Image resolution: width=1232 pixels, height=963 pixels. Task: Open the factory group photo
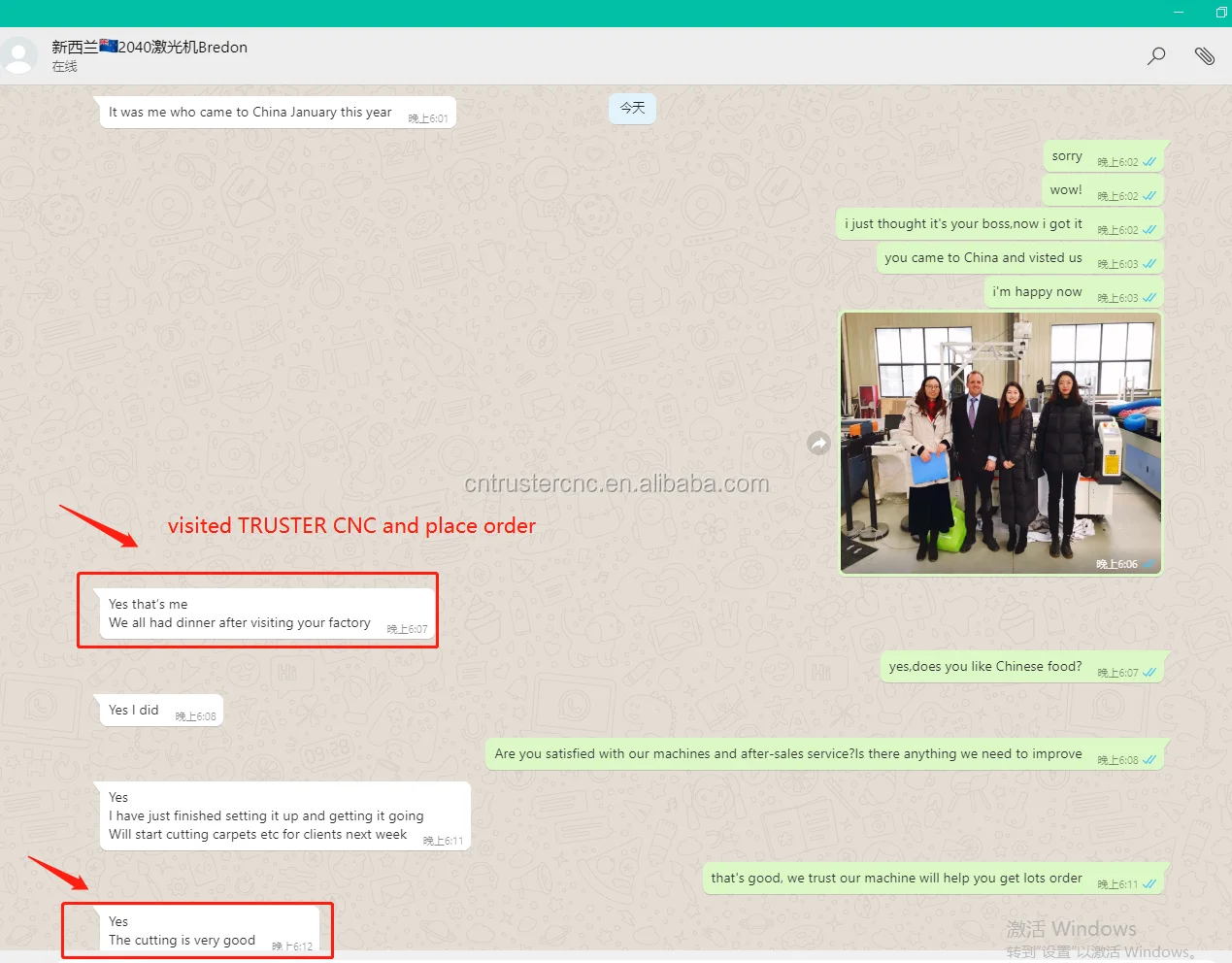(1001, 444)
